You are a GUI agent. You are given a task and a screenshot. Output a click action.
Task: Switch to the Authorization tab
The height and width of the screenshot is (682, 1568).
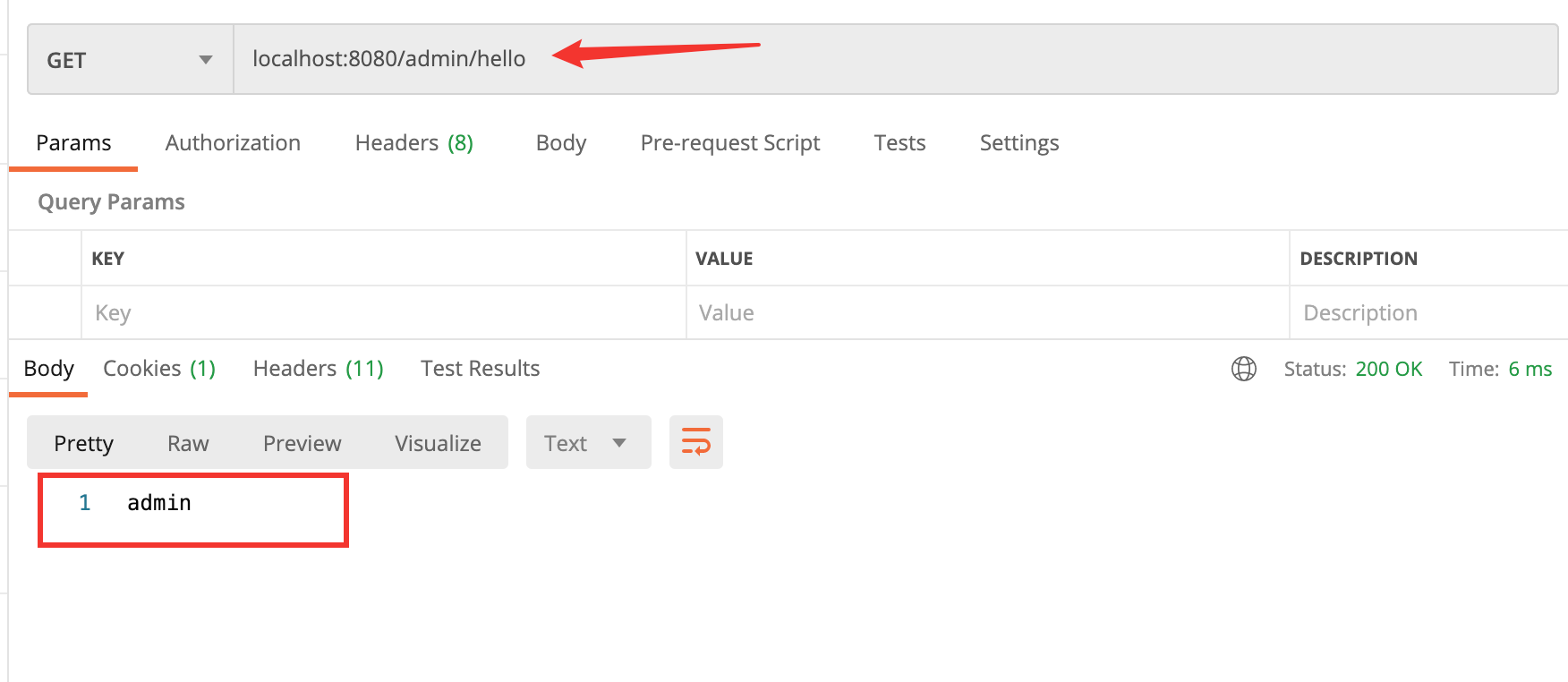click(233, 143)
